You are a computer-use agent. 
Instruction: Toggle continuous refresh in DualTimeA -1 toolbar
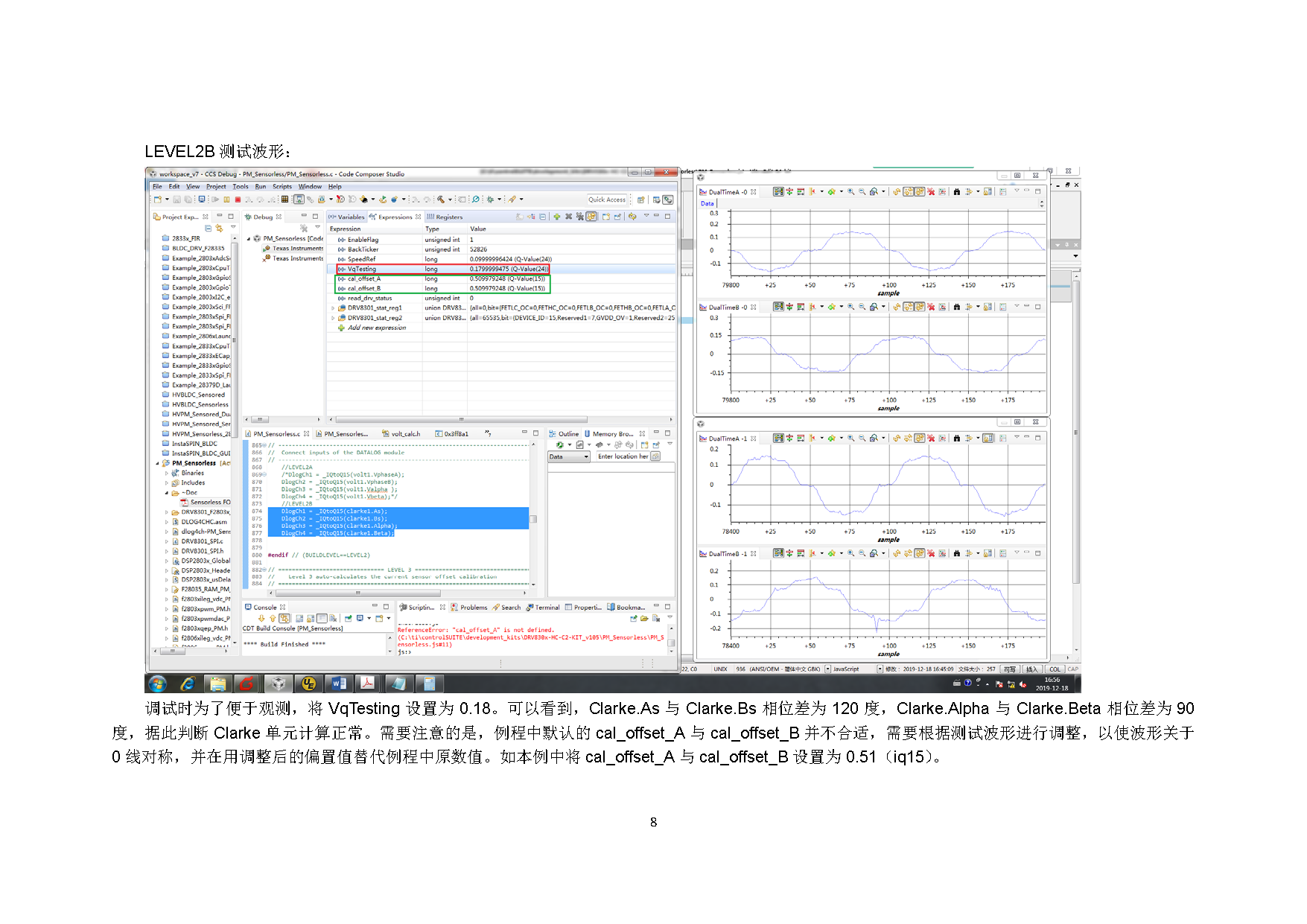(920, 439)
